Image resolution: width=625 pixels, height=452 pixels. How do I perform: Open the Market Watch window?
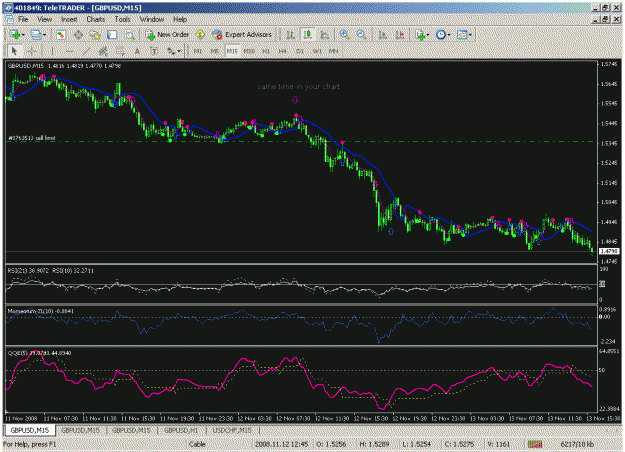(61, 35)
